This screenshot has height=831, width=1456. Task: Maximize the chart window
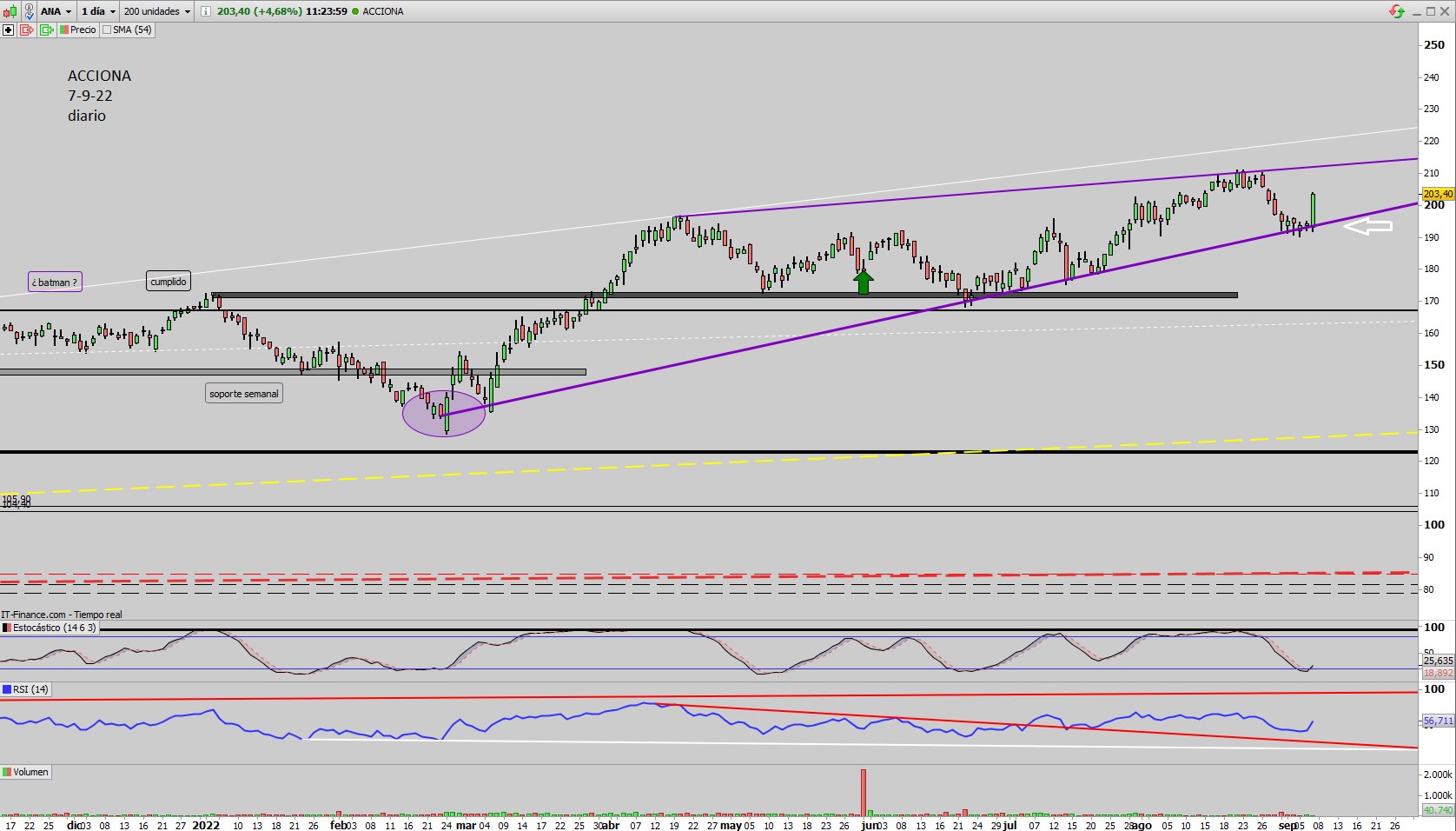click(1432, 11)
